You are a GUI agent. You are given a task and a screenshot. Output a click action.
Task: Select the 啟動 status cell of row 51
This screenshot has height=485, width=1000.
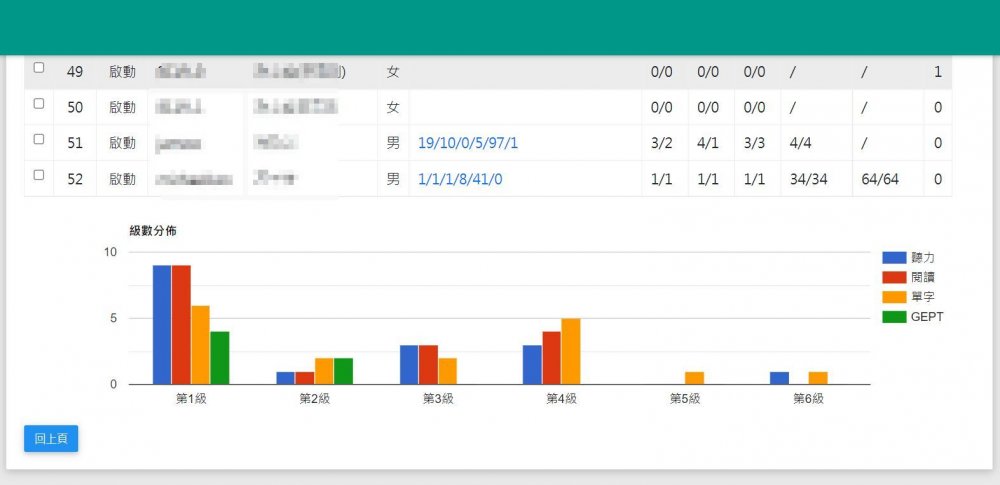tap(122, 143)
